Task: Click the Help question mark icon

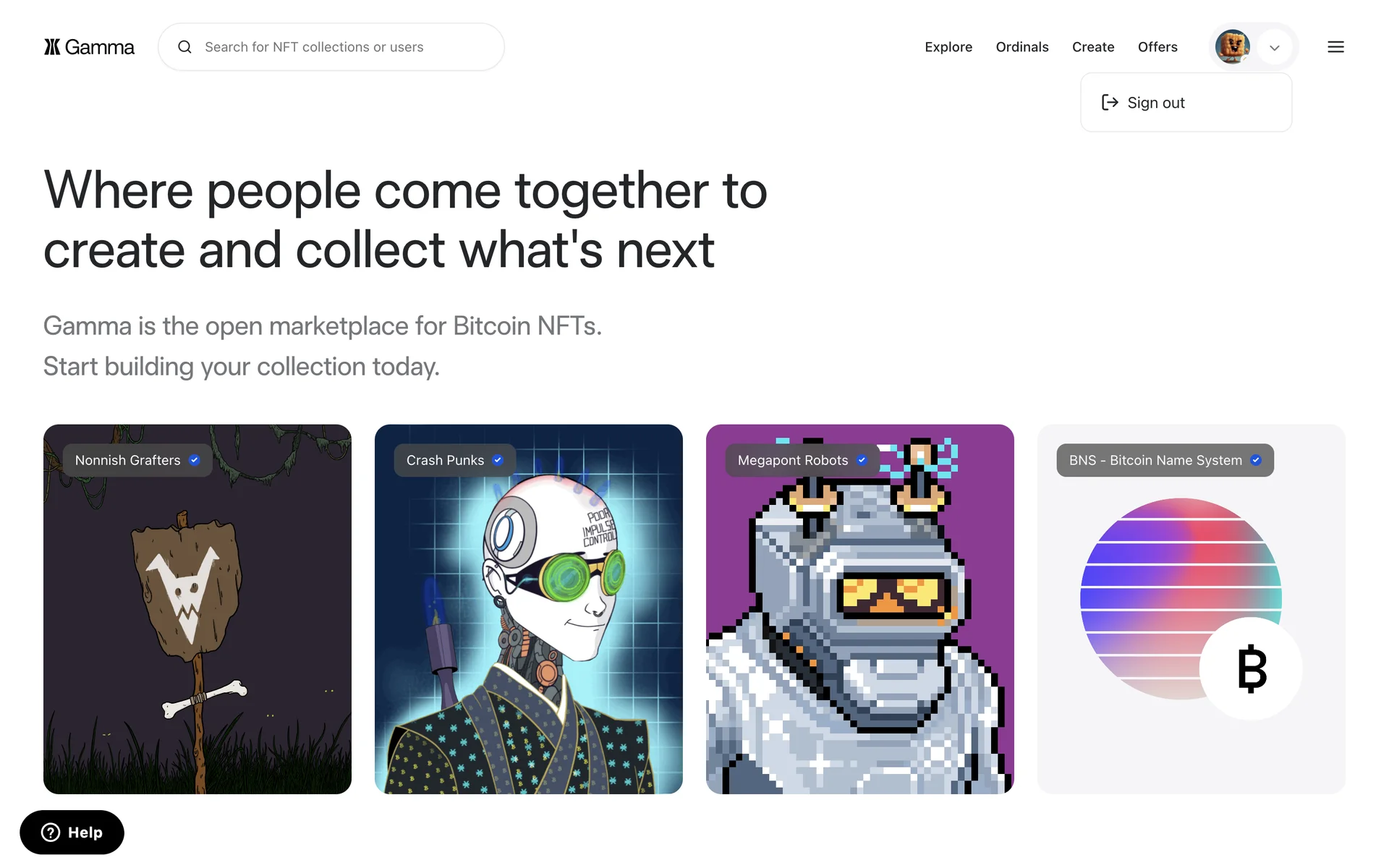Action: pos(51,833)
